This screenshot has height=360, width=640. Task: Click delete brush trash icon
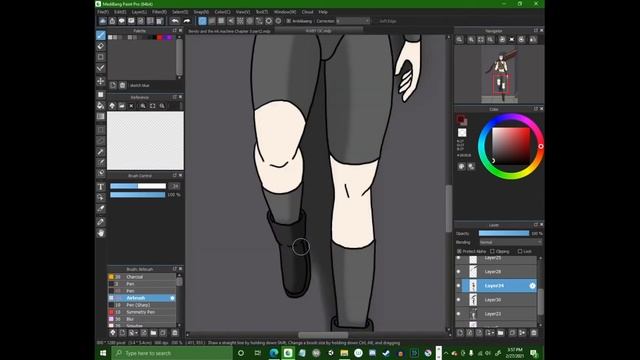[x=175, y=333]
